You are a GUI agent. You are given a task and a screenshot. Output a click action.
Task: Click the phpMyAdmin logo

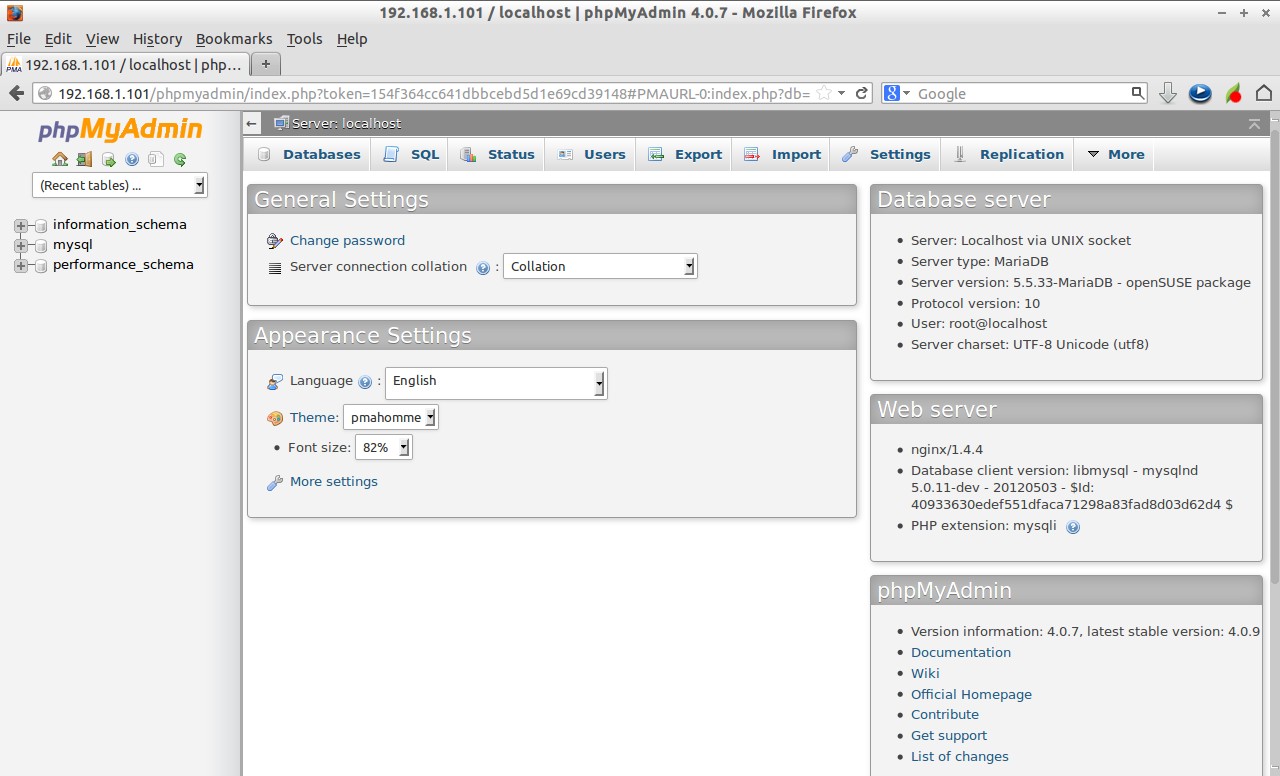[x=120, y=130]
